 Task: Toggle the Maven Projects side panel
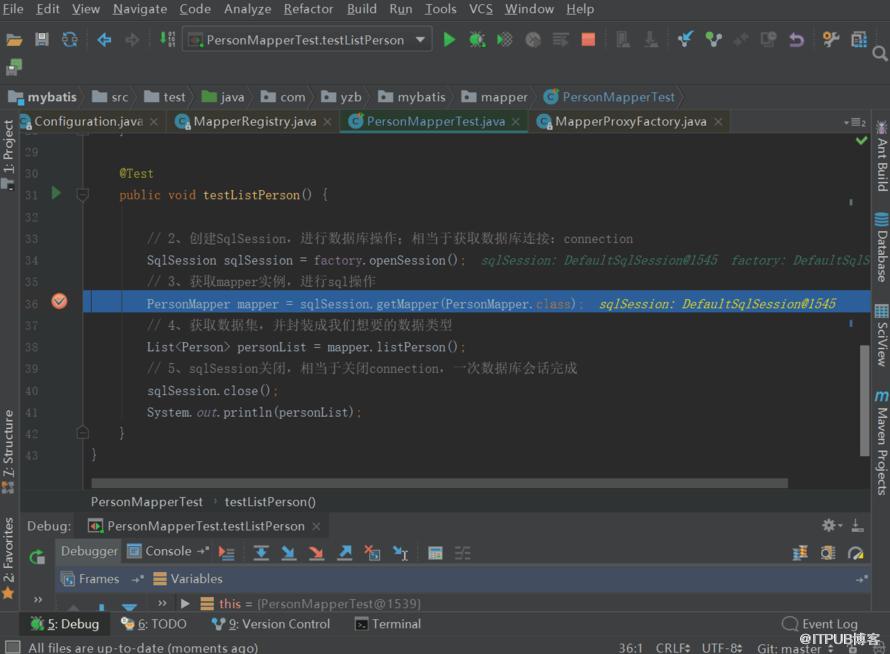click(881, 443)
